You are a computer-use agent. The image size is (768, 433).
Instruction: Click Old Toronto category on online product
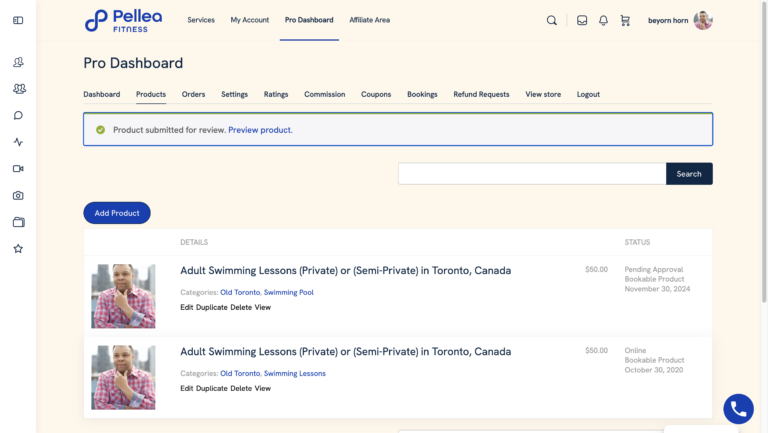(240, 373)
